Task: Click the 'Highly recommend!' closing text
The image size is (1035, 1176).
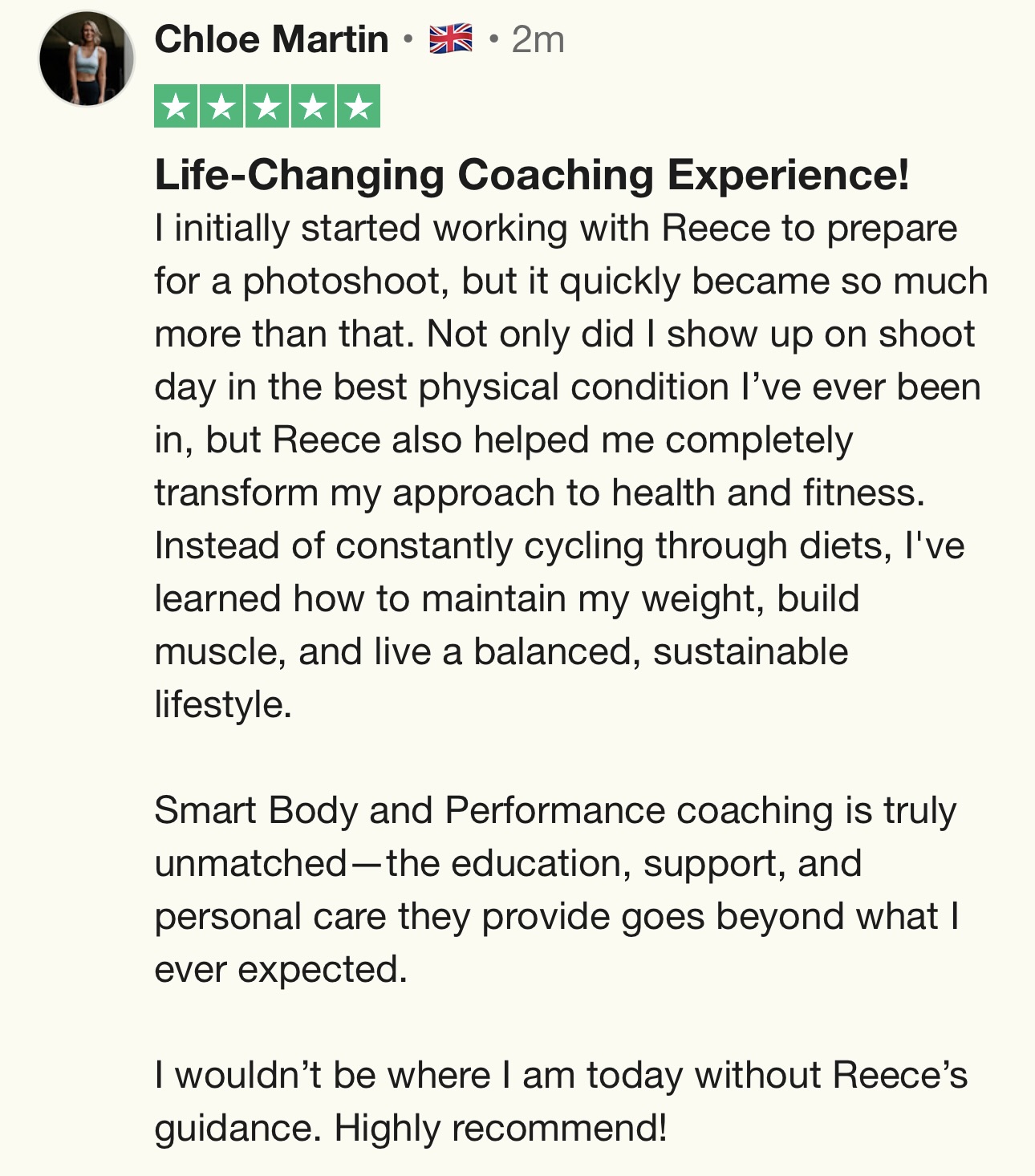Action: tap(500, 1129)
